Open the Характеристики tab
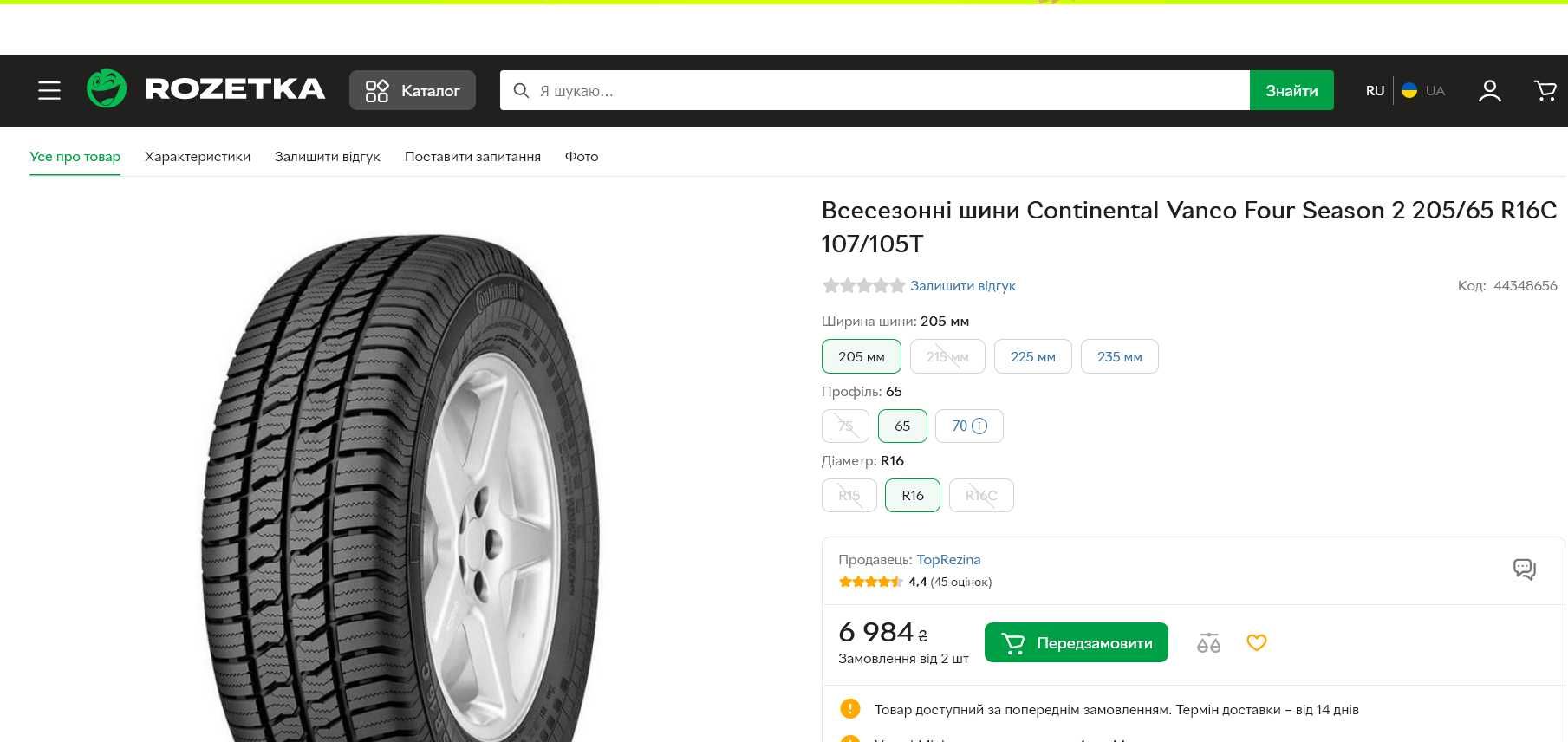 (198, 157)
